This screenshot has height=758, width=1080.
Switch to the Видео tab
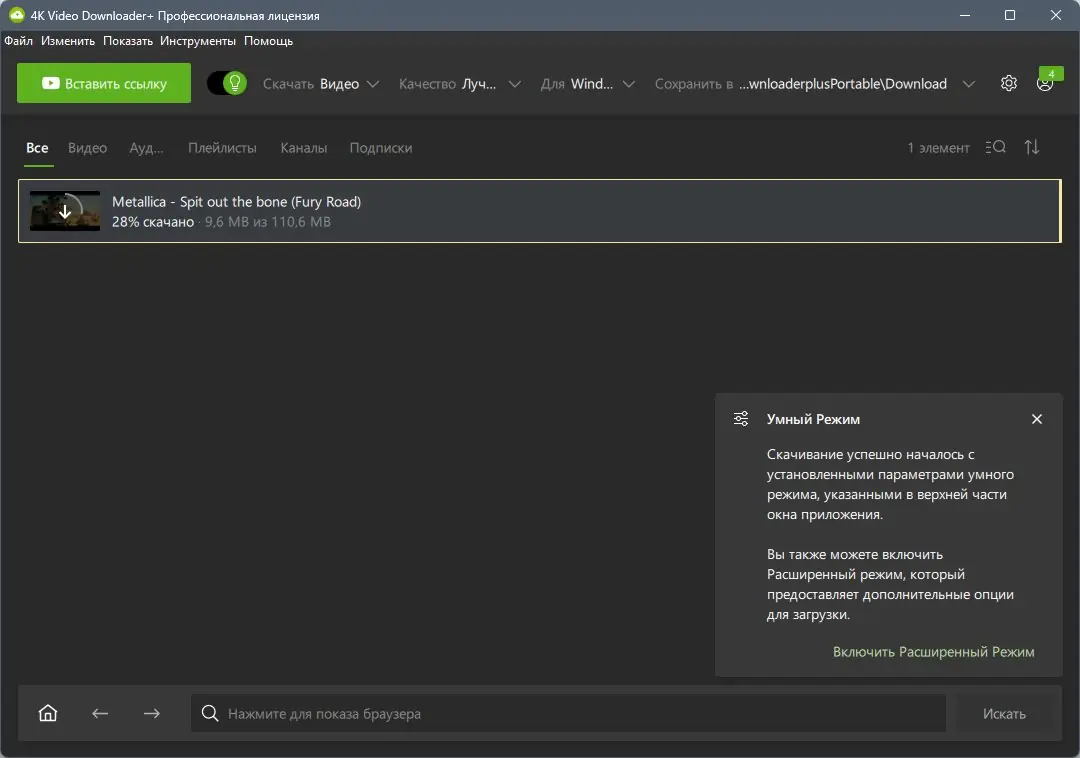pyautogui.click(x=87, y=148)
